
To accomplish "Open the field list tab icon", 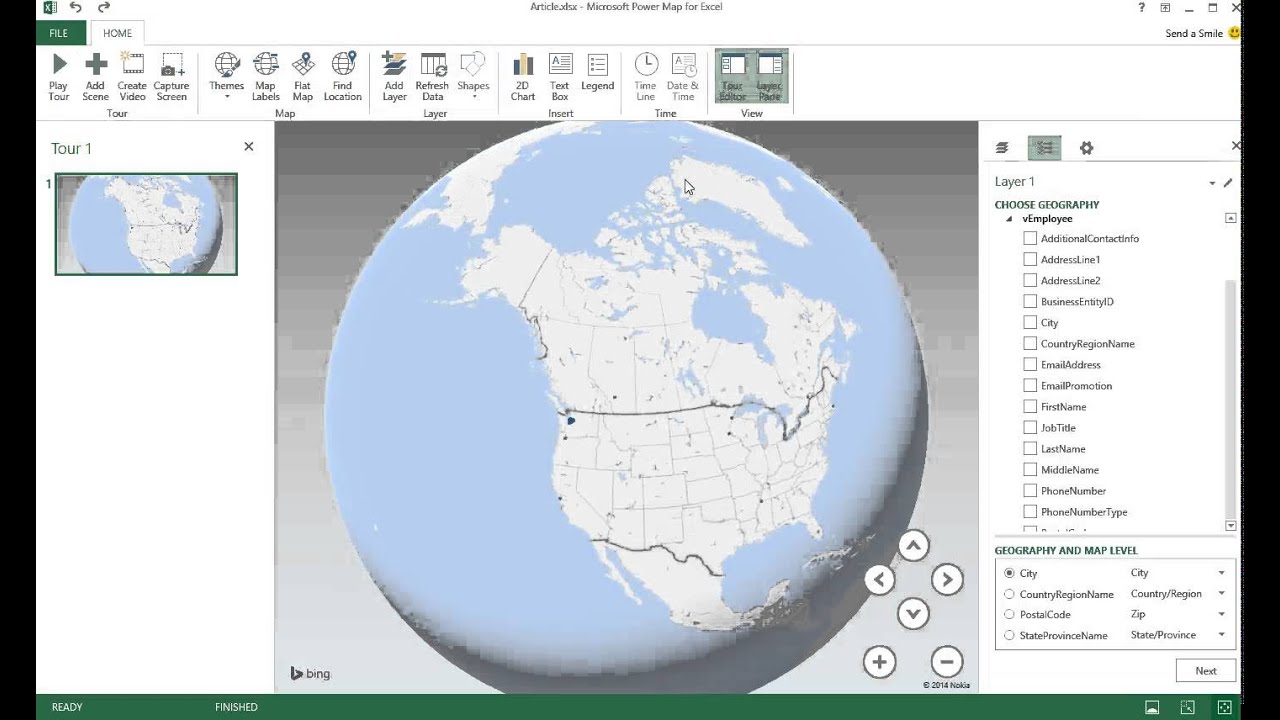I will [1044, 148].
